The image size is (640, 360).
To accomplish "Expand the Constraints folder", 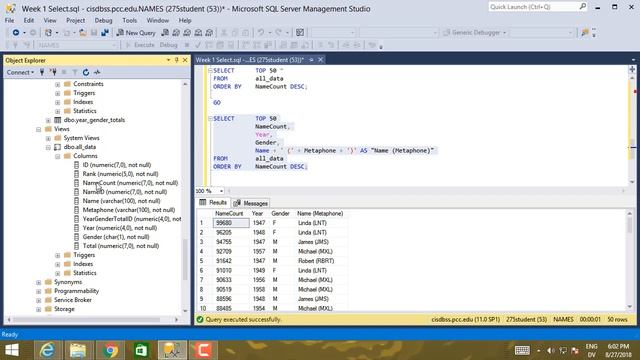I will coord(58,84).
